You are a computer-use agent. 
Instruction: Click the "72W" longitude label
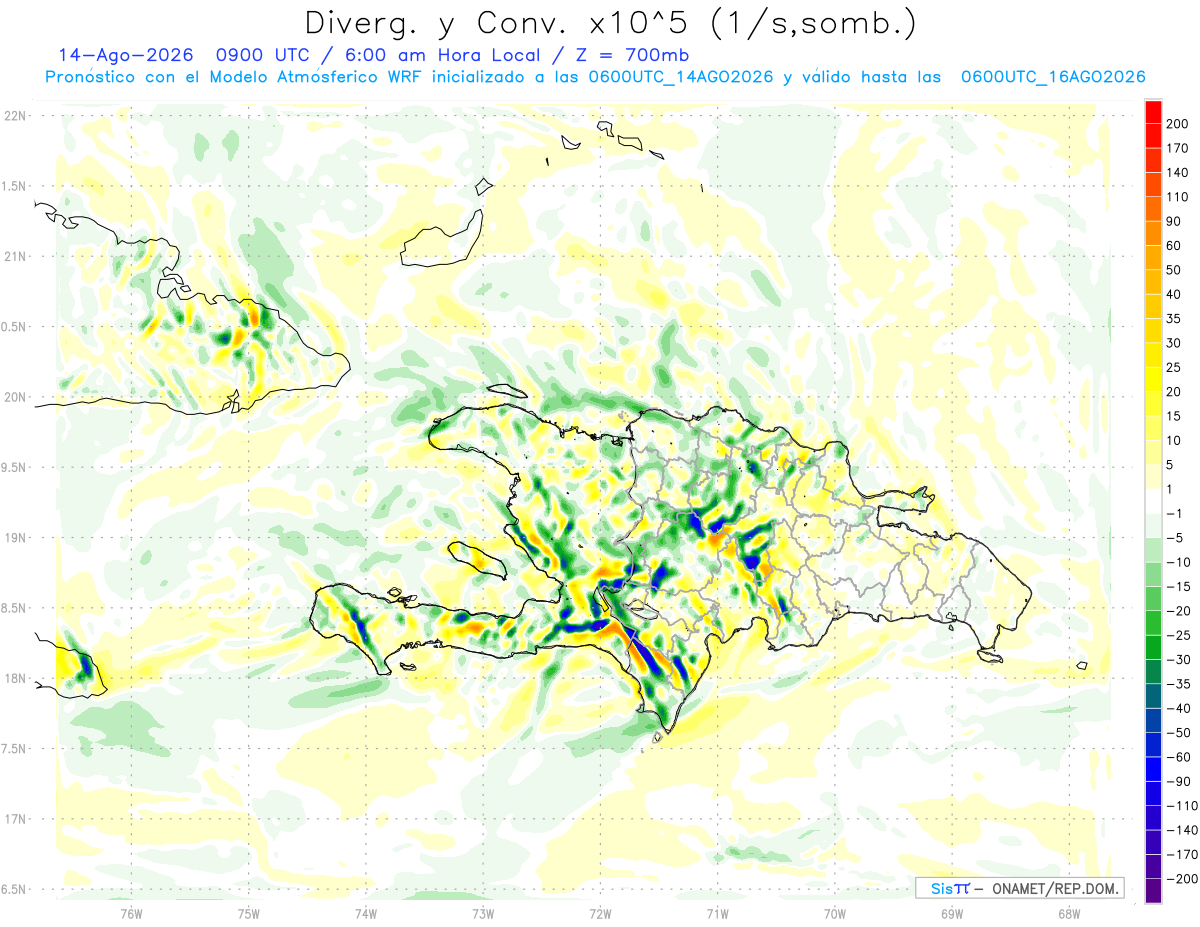point(600,912)
